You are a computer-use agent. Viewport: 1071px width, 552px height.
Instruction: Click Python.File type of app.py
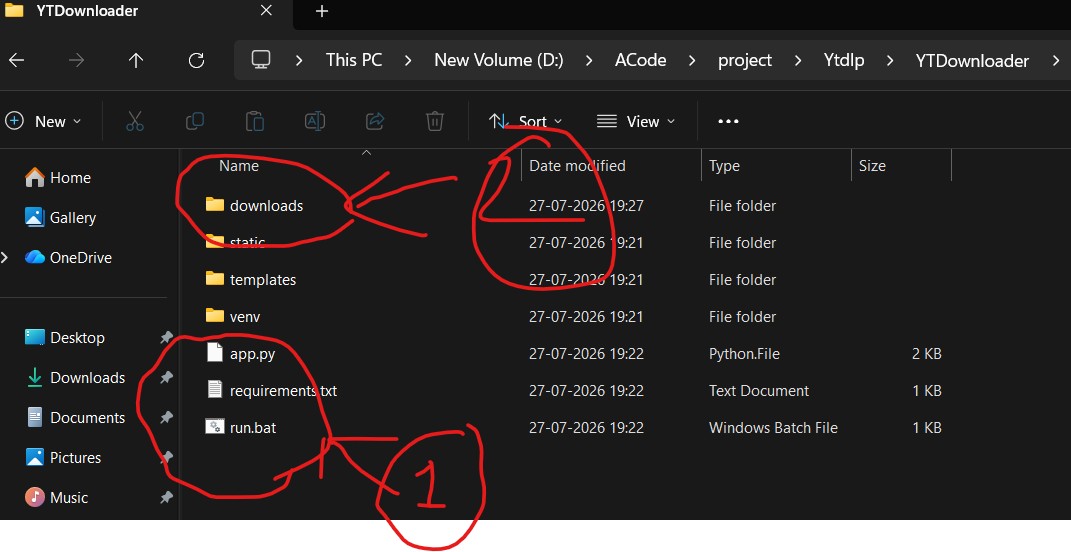[744, 354]
